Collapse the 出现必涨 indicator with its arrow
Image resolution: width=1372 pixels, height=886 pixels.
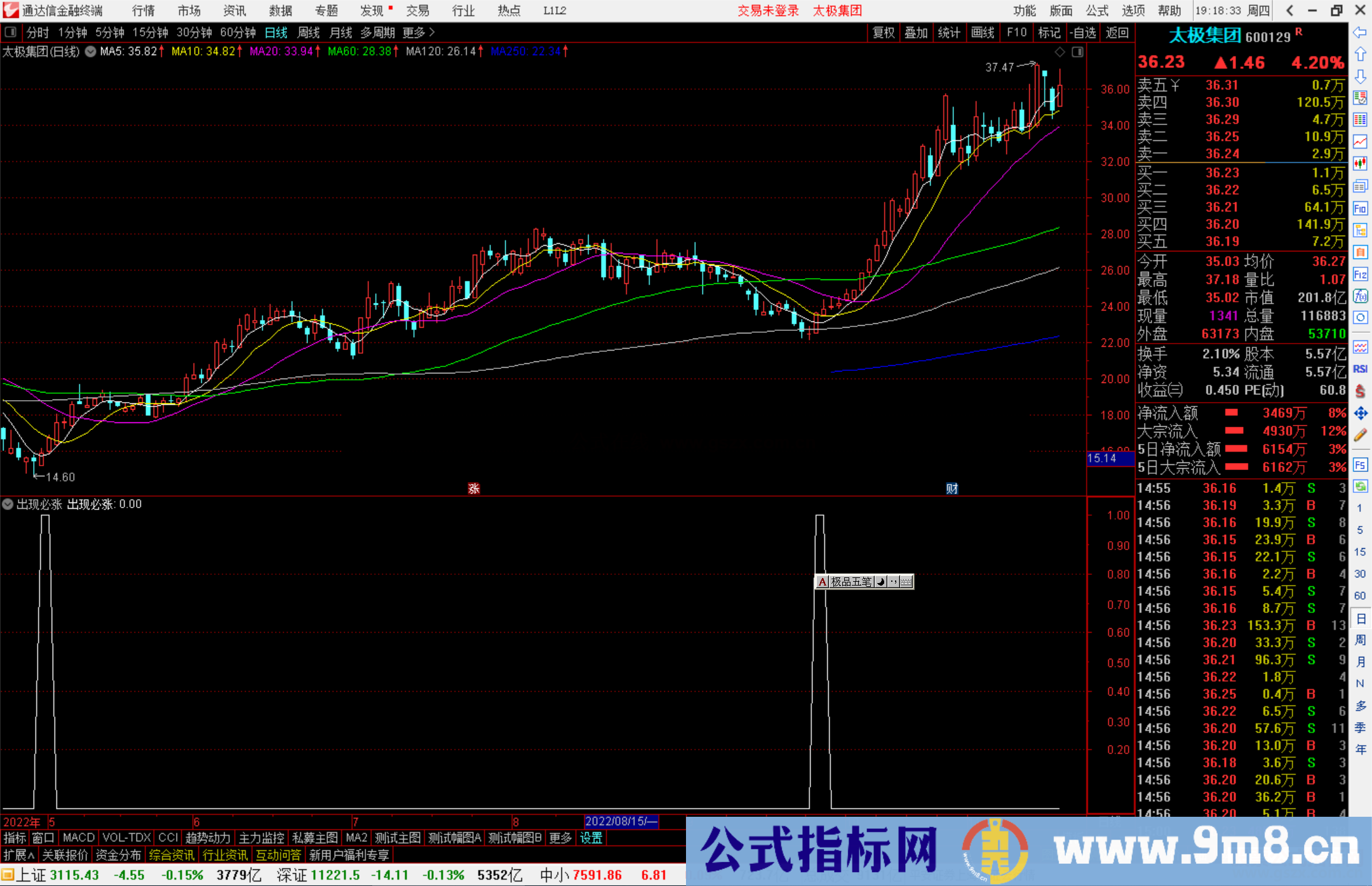tap(8, 504)
